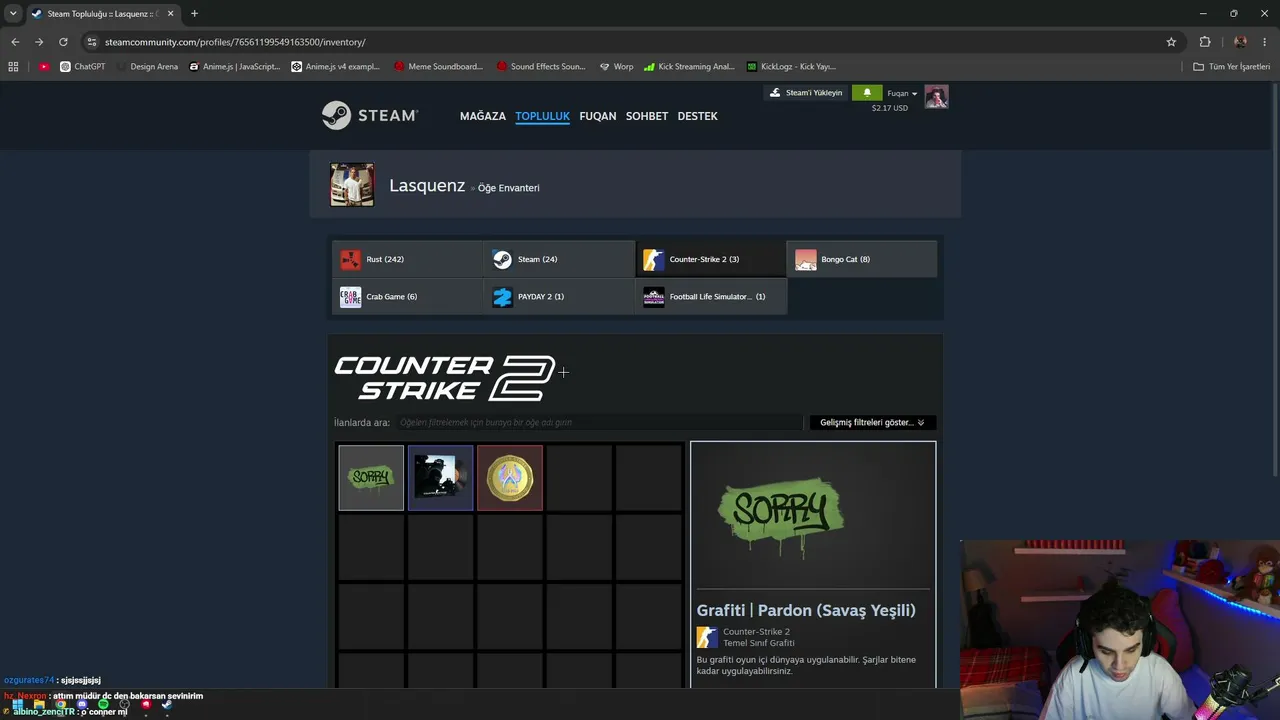Open the Tüm Yer İşaretleri bookmarks folder
The height and width of the screenshot is (720, 1280).
point(1232,67)
